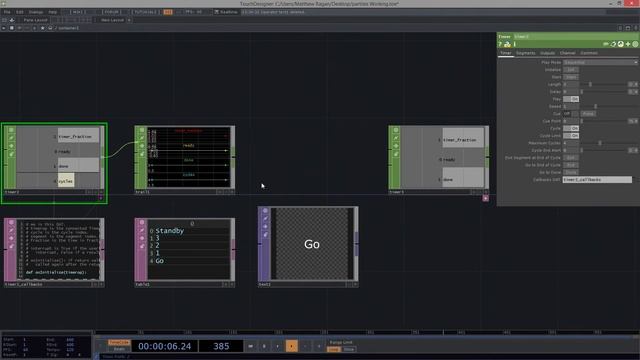The image size is (640, 360).
Task: Click the second flag icon on table1 DAT
Action: click(x=142, y=231)
